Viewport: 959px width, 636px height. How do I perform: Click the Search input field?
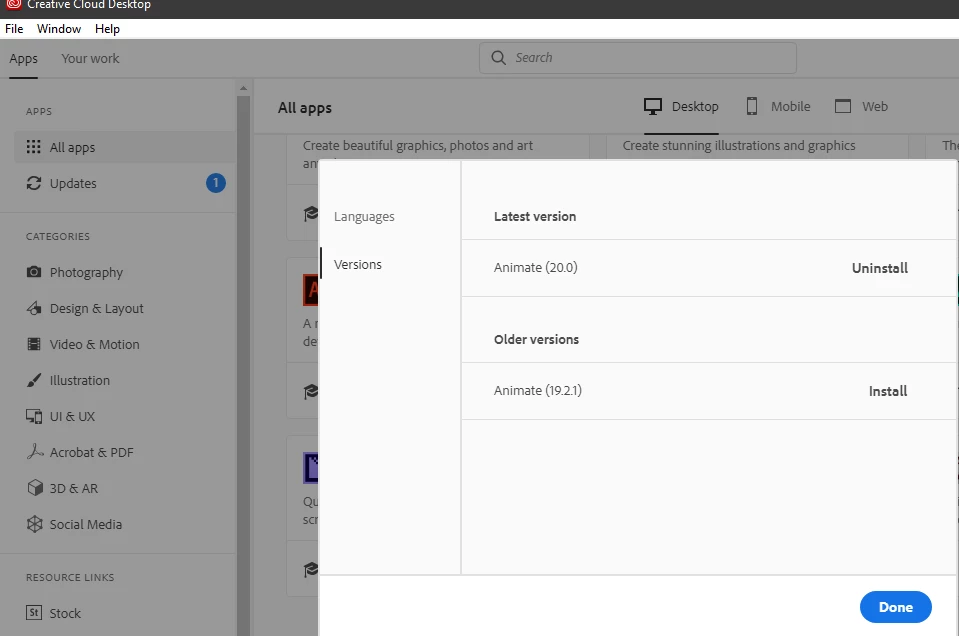tap(638, 57)
